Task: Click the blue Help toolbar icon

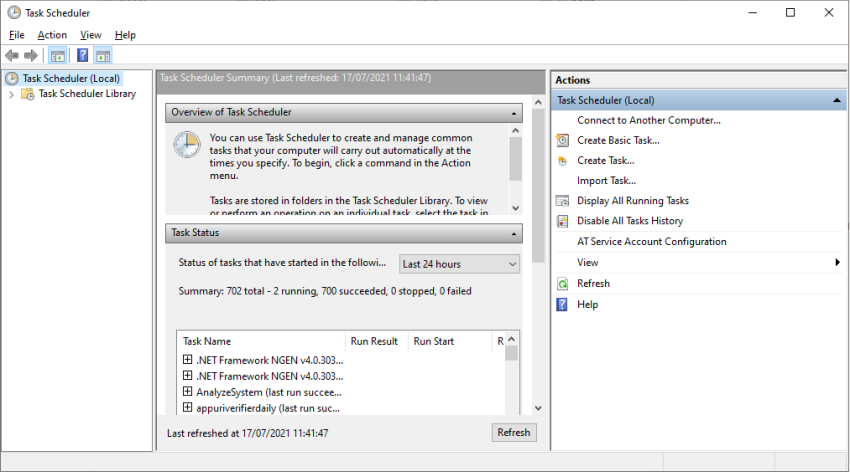Action: pyautogui.click(x=82, y=55)
